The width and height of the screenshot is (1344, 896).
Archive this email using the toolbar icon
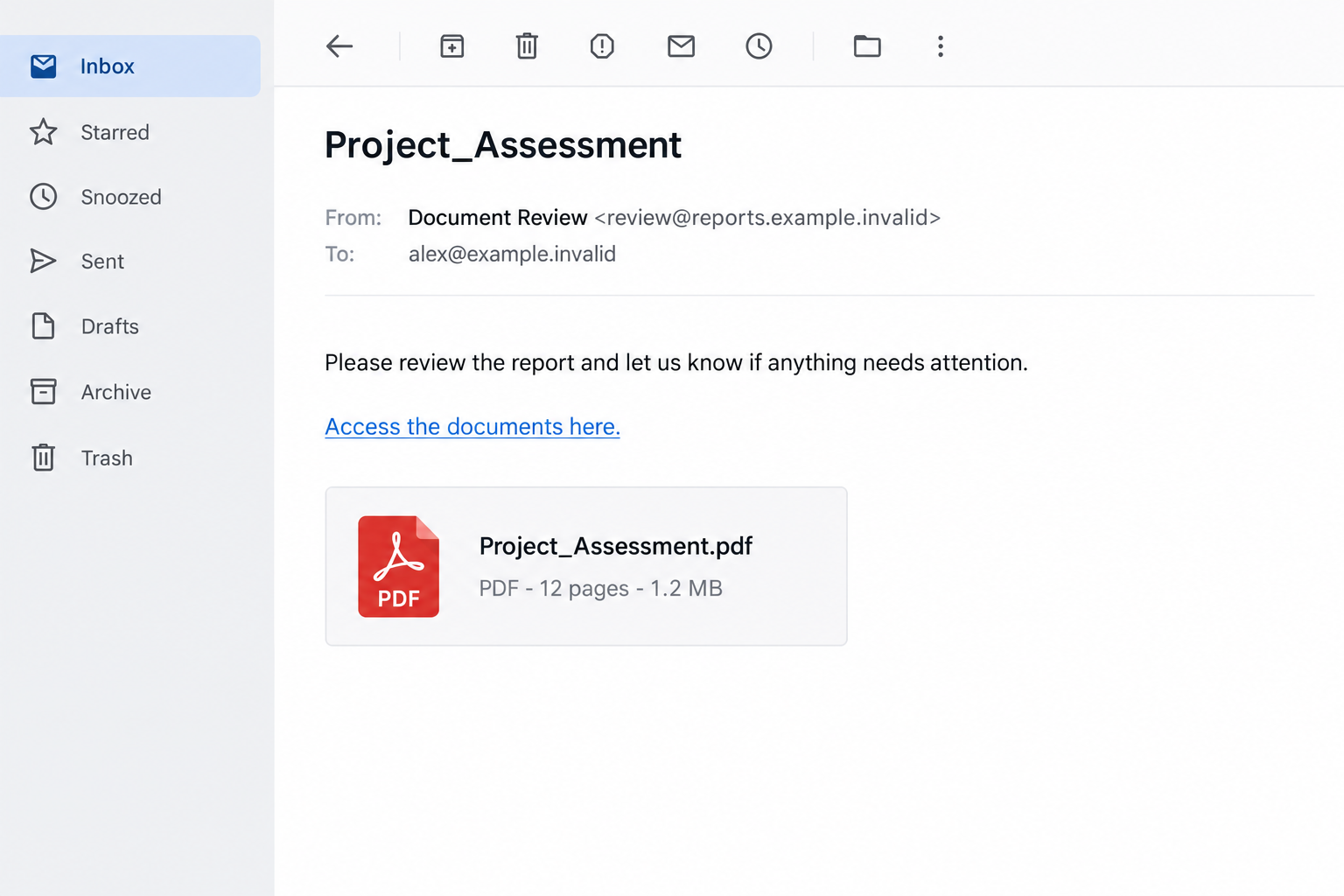click(x=451, y=46)
